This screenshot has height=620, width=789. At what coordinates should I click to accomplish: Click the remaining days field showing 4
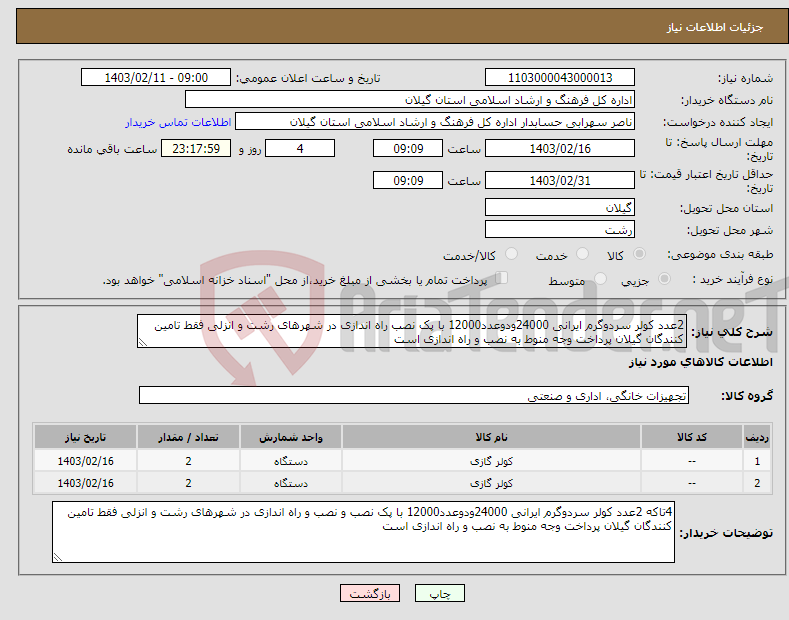tap(300, 148)
